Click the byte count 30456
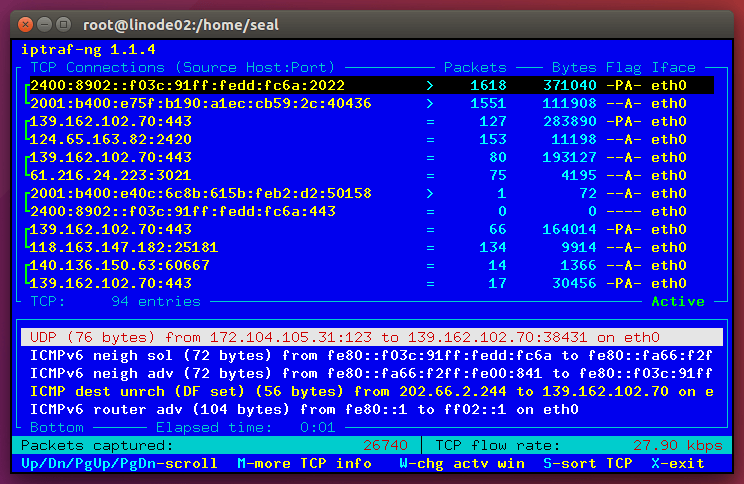Screen dimensions: 744x484 tap(574, 284)
